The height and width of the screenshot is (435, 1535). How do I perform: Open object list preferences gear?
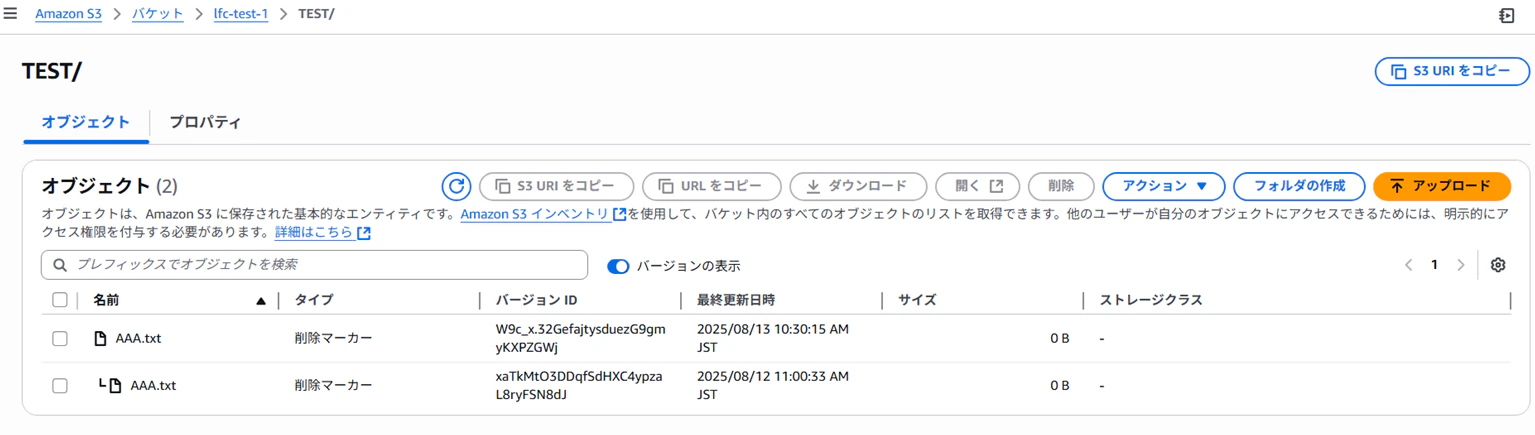point(1497,265)
